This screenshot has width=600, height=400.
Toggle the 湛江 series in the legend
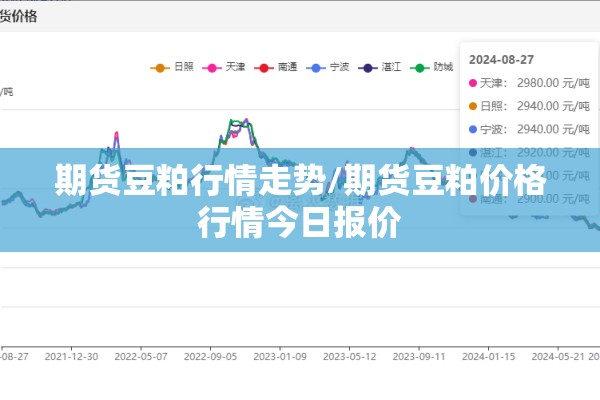tap(380, 67)
